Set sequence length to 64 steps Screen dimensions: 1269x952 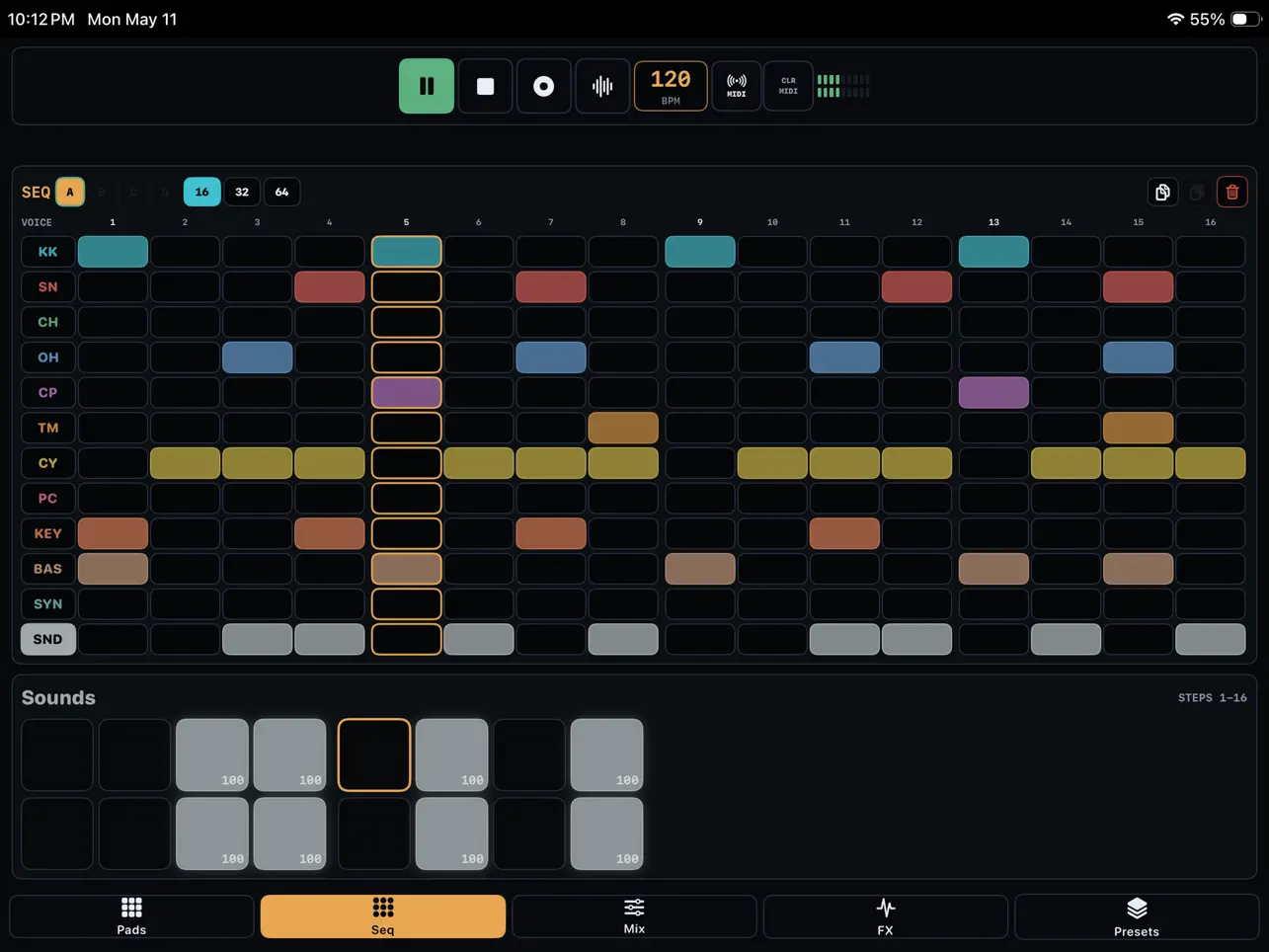pyautogui.click(x=281, y=192)
